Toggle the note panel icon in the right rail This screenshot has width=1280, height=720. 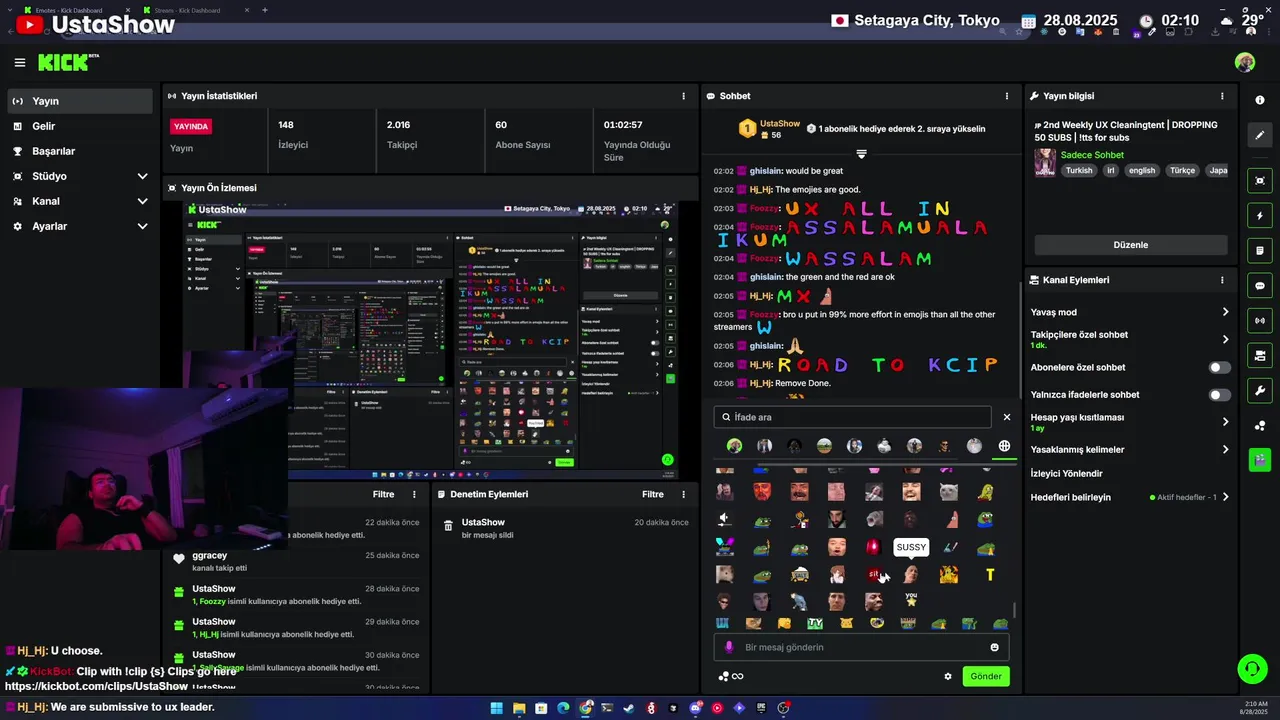1260,250
